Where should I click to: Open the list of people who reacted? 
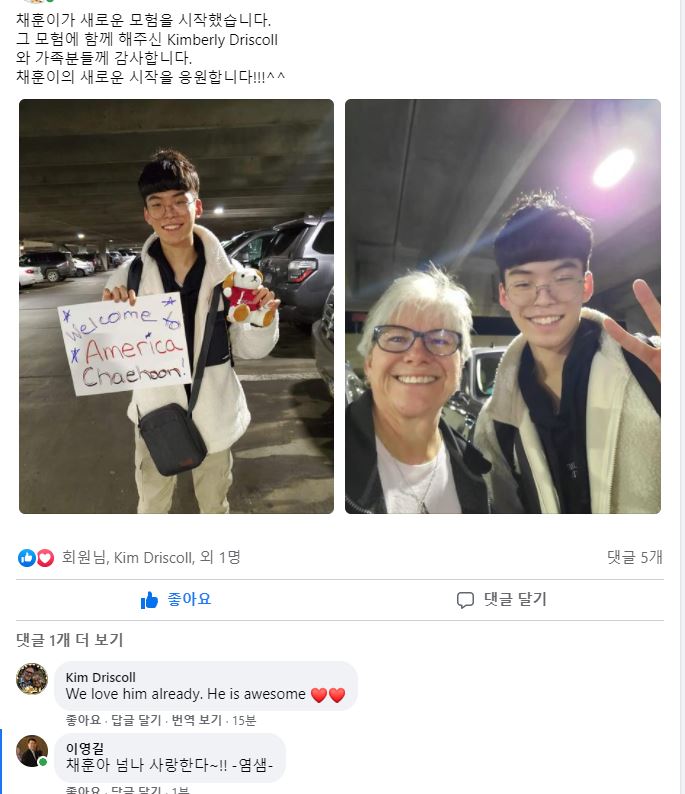(151, 558)
